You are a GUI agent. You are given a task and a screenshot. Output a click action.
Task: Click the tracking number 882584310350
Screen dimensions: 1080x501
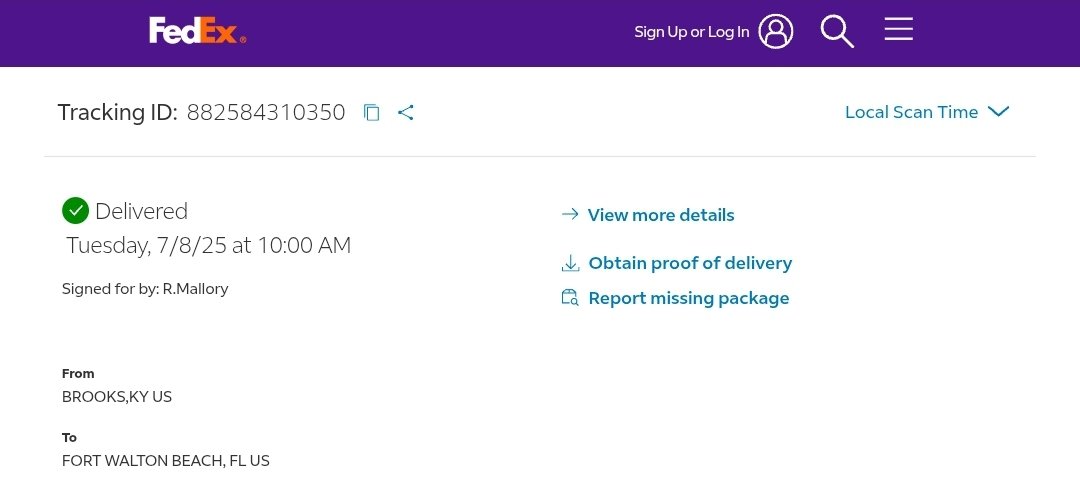click(x=266, y=112)
